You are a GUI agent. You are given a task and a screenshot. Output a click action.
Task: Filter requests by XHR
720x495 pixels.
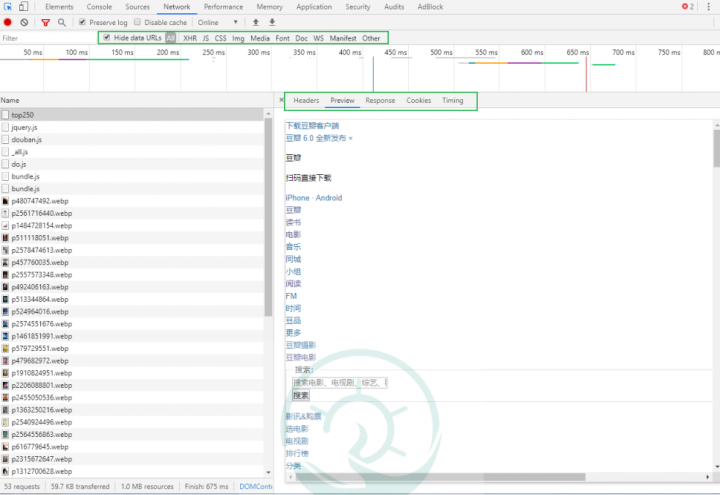coord(190,38)
